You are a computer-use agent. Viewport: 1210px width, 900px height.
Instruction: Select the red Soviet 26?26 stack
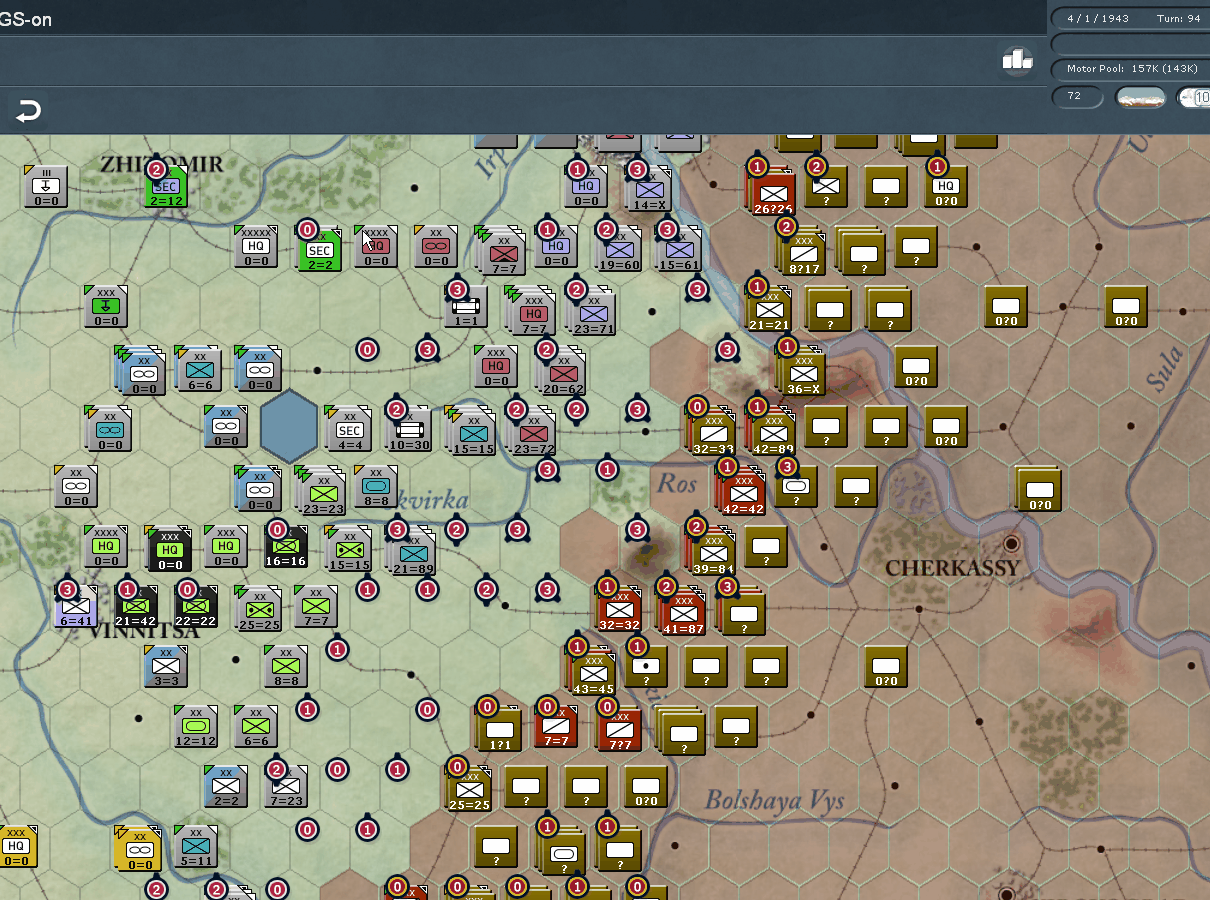[772, 192]
